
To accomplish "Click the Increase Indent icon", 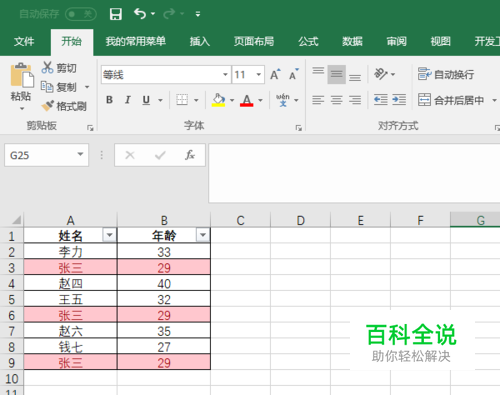I will point(399,100).
